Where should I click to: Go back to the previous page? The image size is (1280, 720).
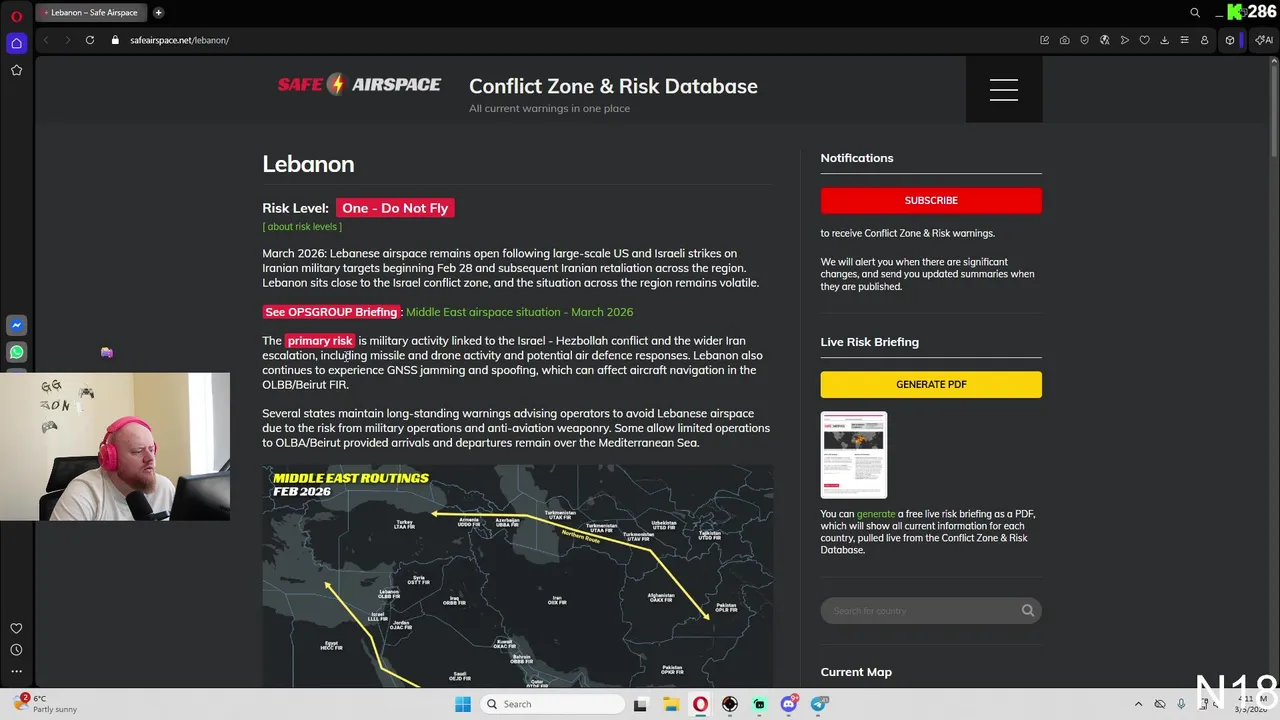(46, 40)
